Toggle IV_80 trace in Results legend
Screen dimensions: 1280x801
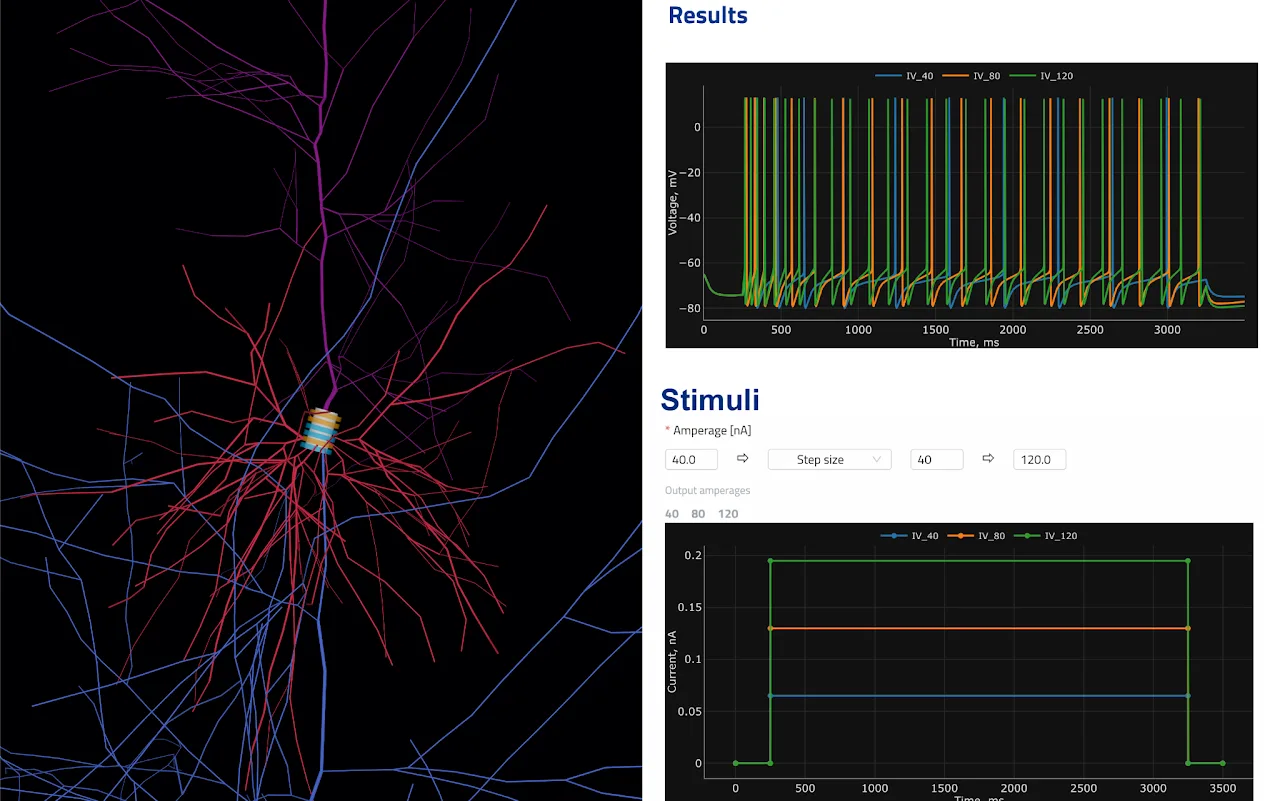pyautogui.click(x=971, y=76)
